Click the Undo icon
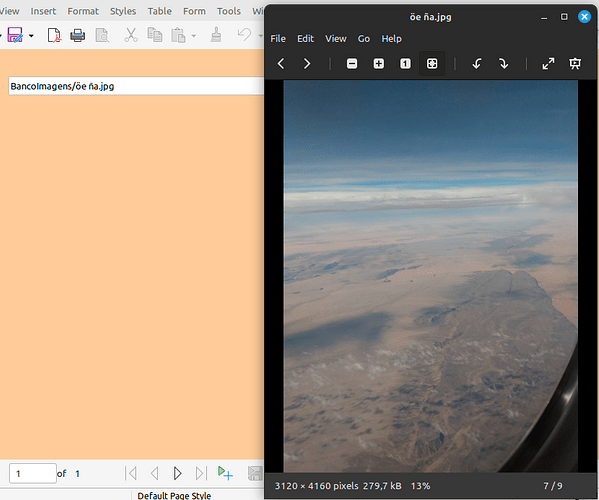Viewport: 599px width, 500px height. point(244,35)
